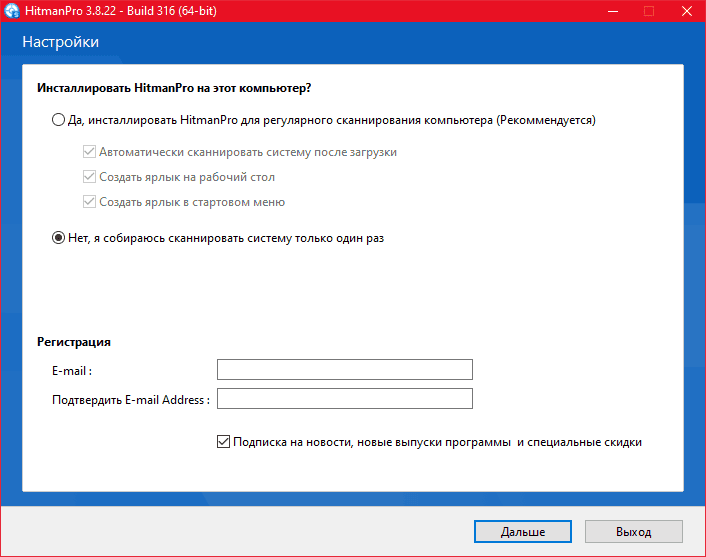Click 'Инсталлировать HitmanPro на этот компьютер?' heading
Image resolution: width=706 pixels, height=557 pixels.
[x=174, y=88]
